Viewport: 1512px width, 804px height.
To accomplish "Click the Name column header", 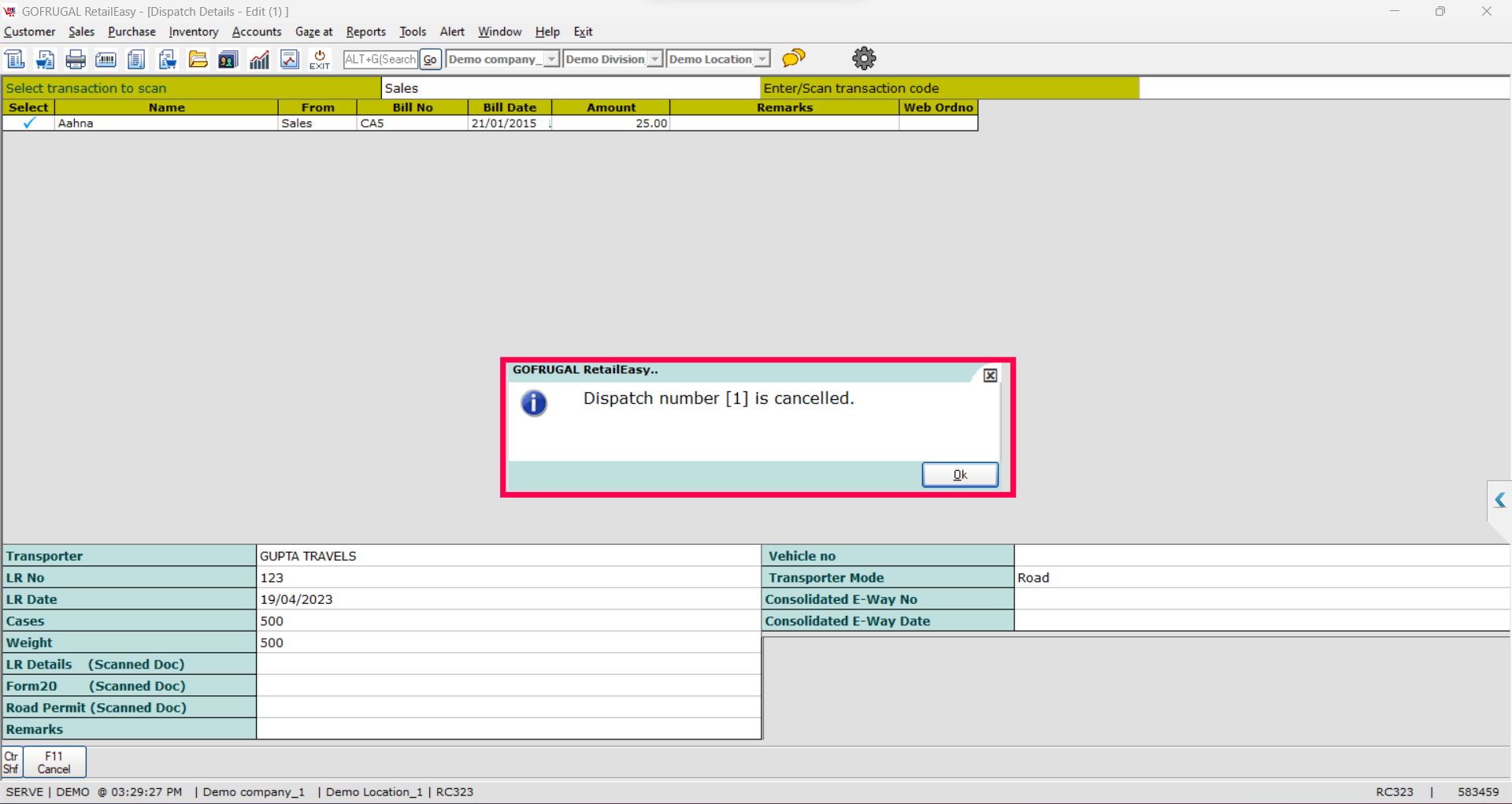I will (166, 107).
